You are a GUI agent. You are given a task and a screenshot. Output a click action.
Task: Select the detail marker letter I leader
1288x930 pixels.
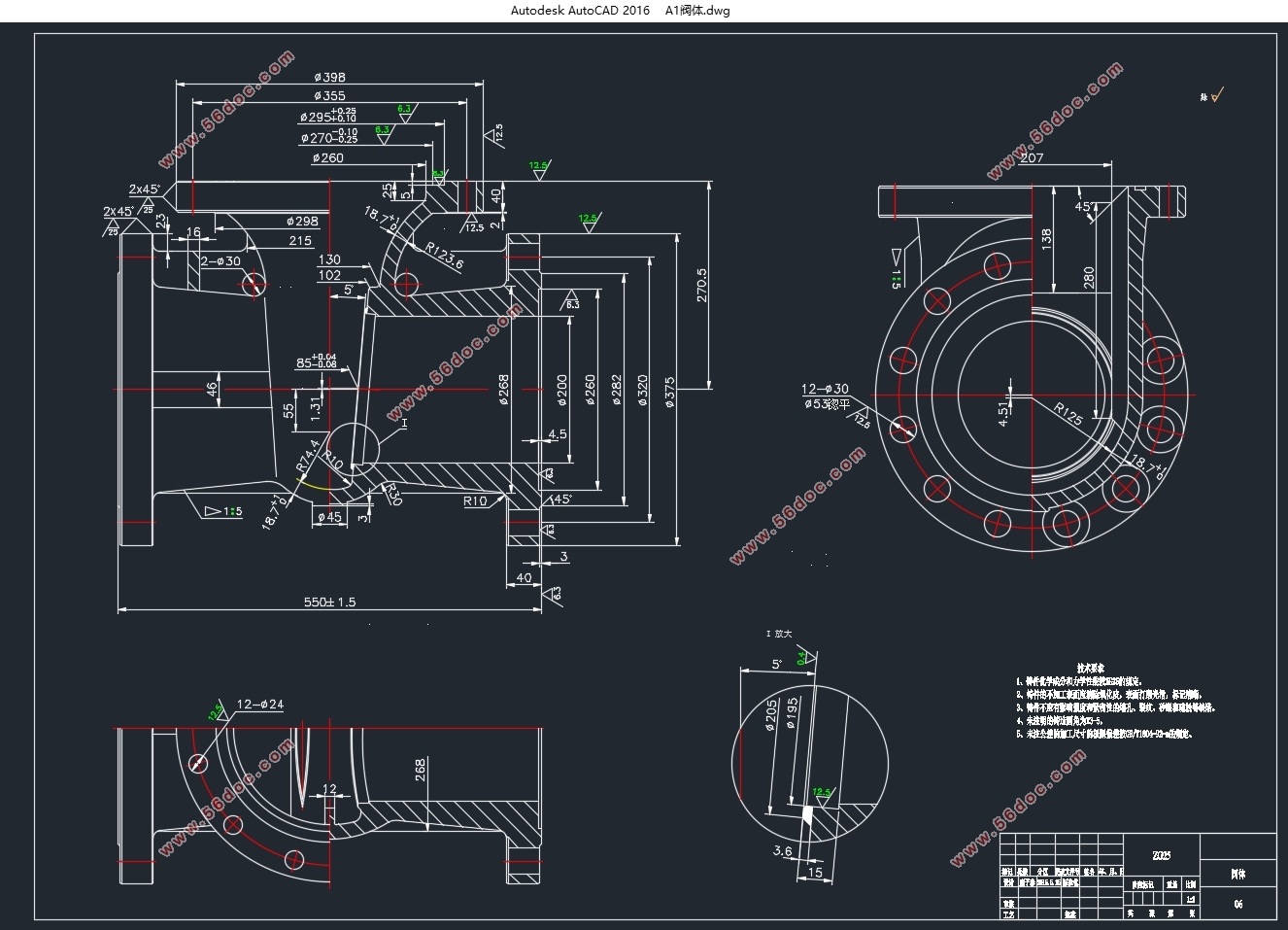click(x=403, y=424)
